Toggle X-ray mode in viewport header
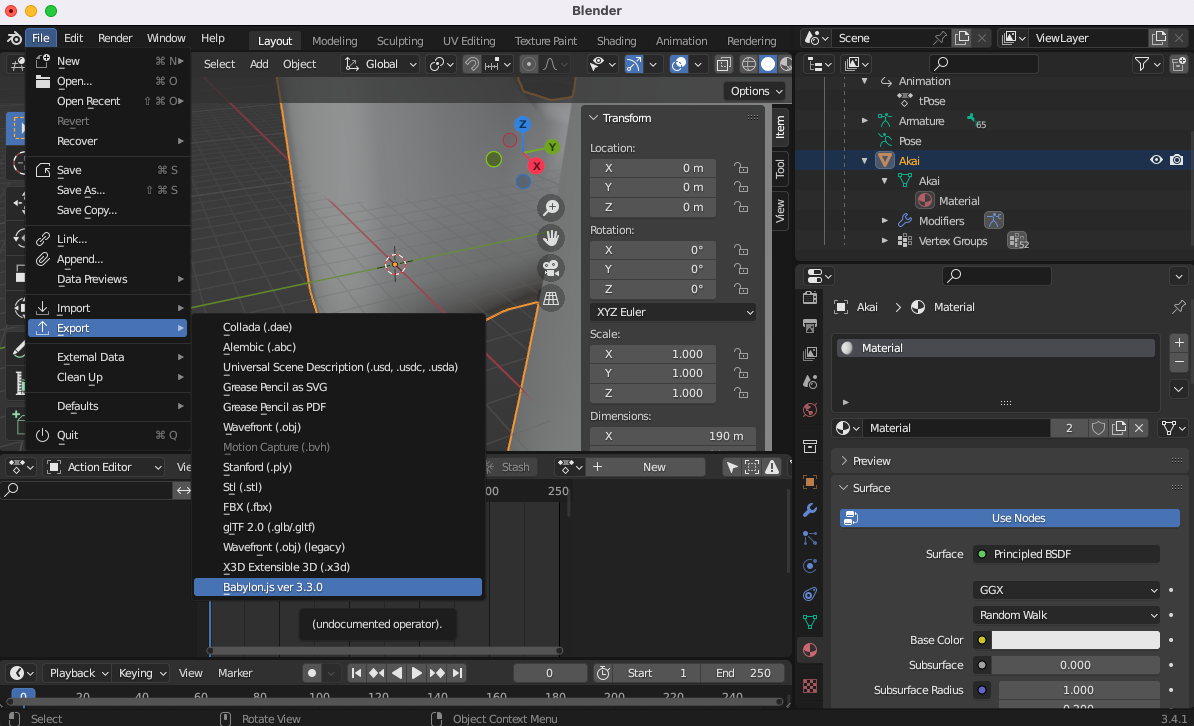Viewport: 1194px width, 726px height. tap(723, 64)
